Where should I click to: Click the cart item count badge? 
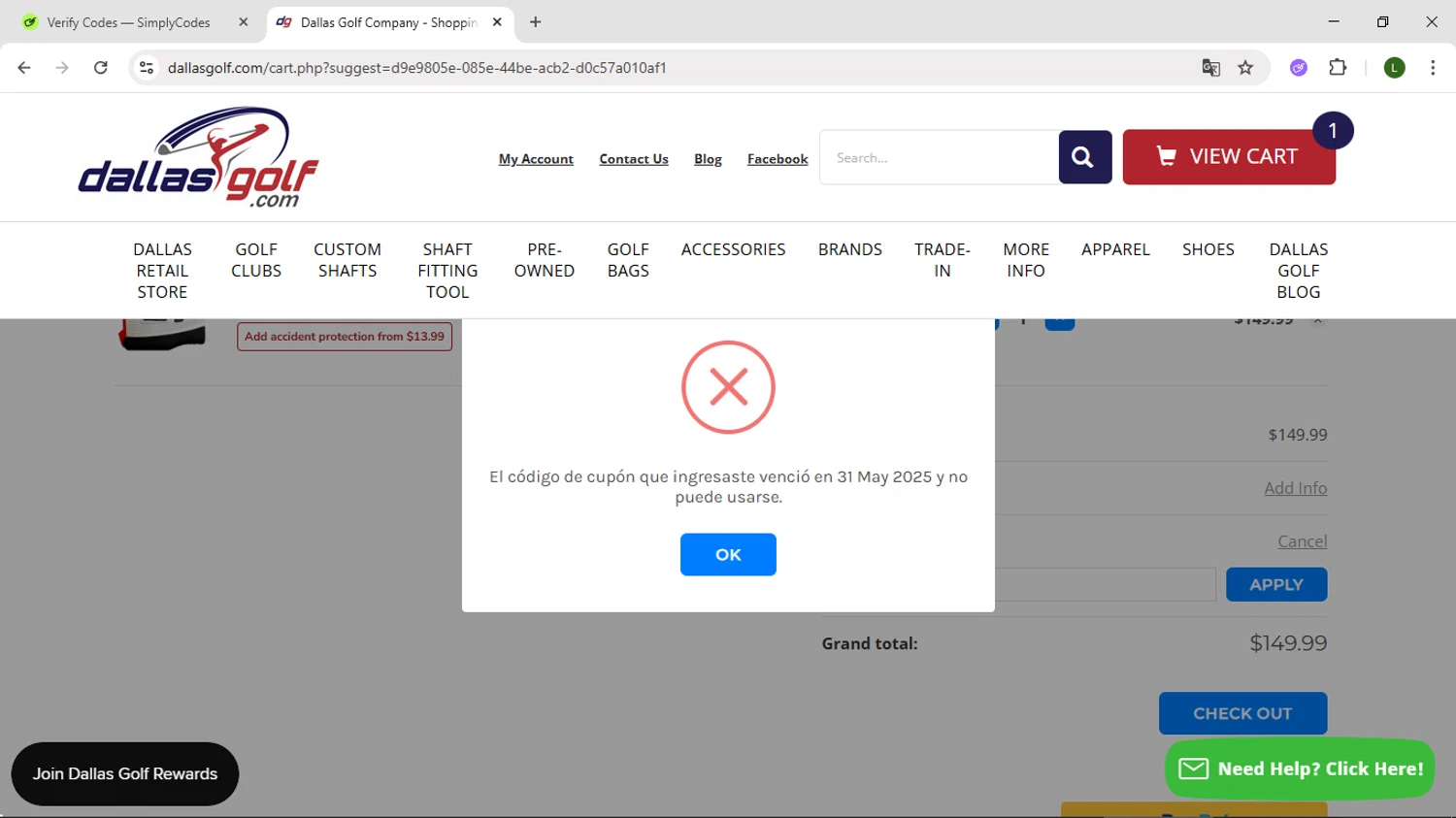[x=1333, y=131]
